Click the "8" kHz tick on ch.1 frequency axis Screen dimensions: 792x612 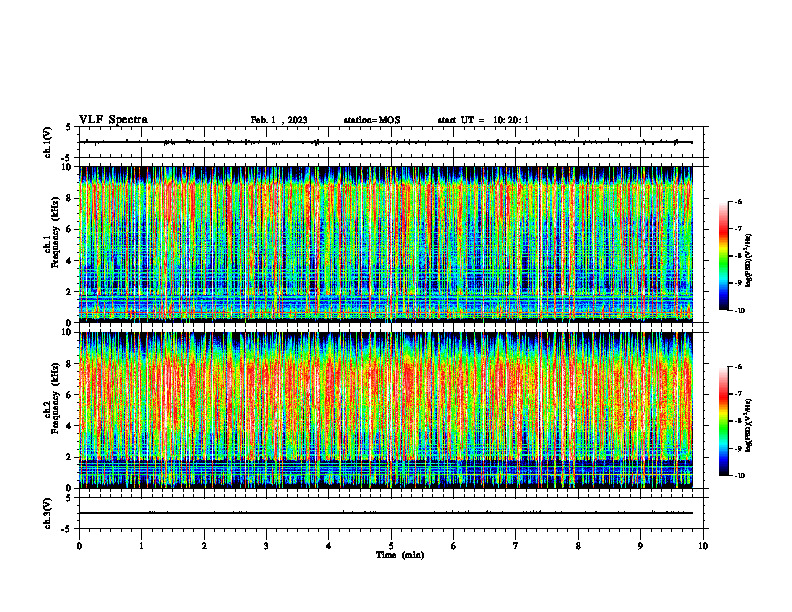point(70,198)
